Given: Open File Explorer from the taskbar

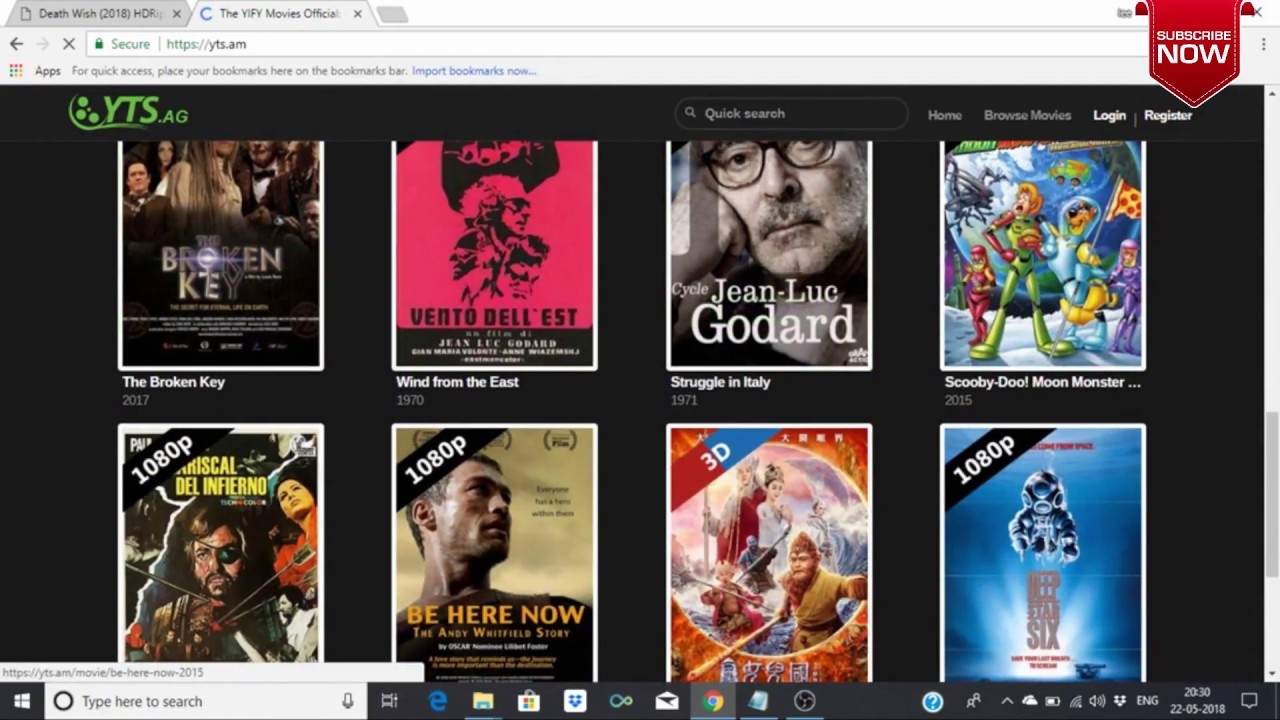Looking at the screenshot, I should [x=483, y=701].
